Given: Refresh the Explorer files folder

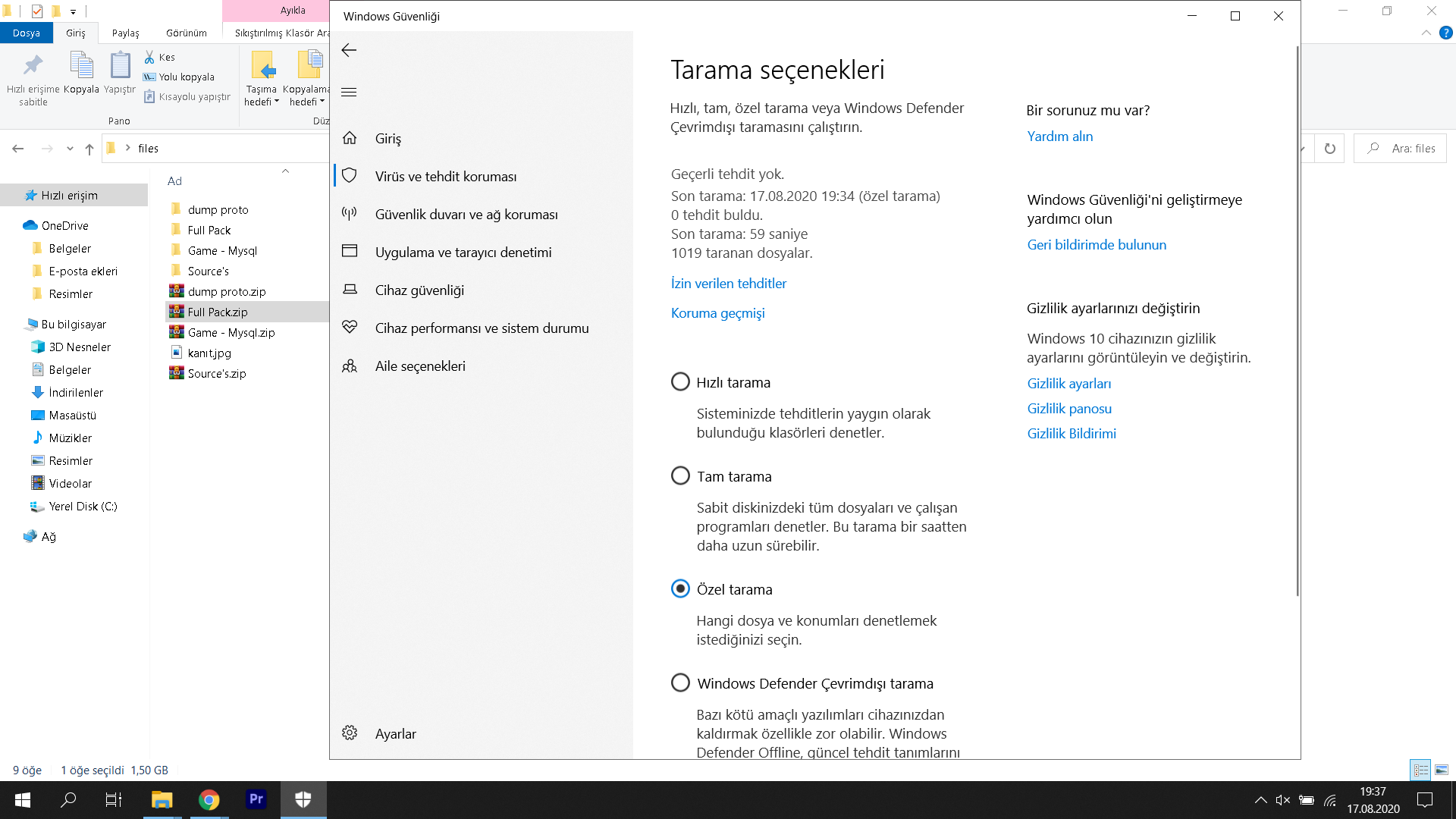Looking at the screenshot, I should click(x=1329, y=149).
